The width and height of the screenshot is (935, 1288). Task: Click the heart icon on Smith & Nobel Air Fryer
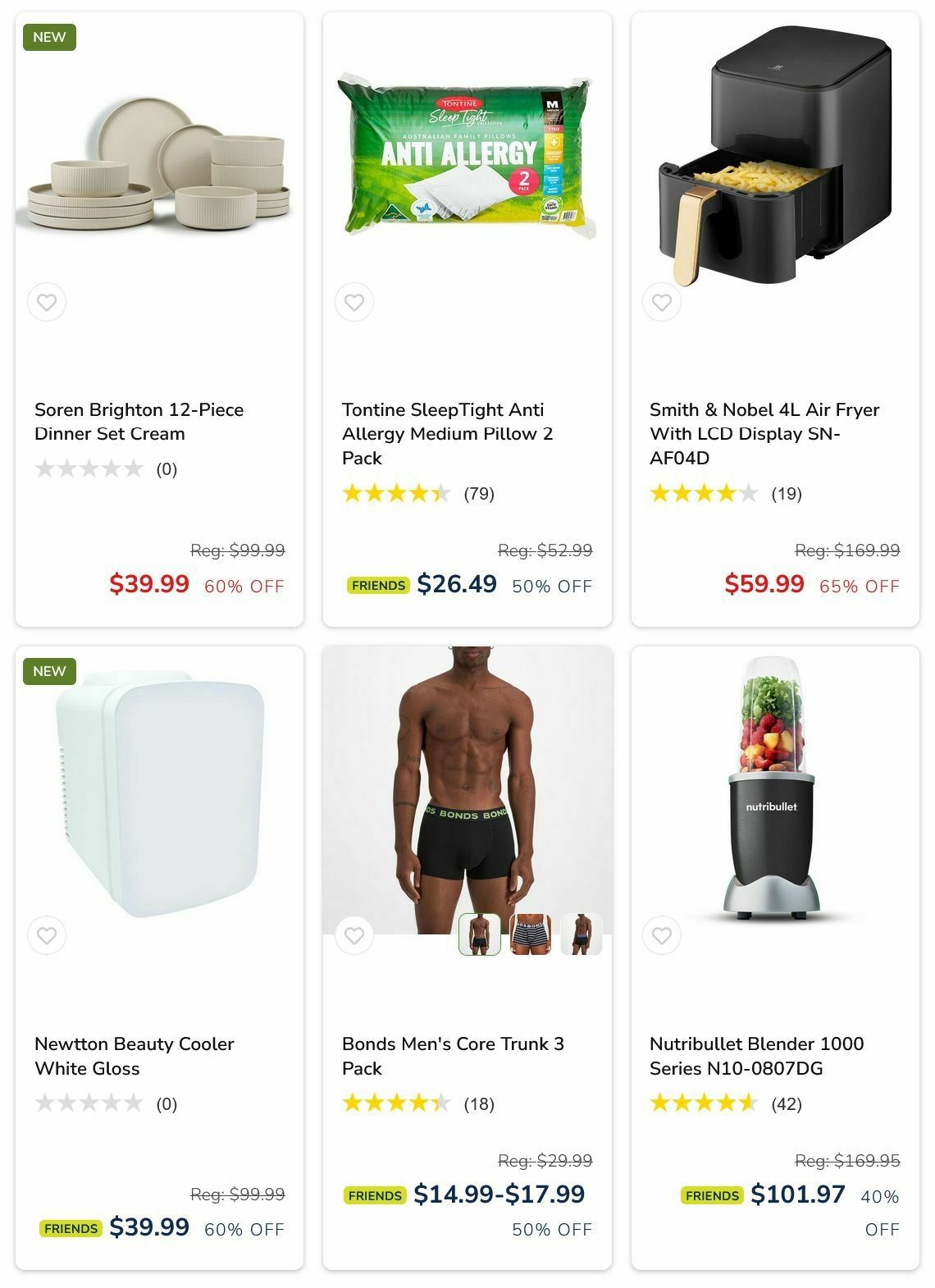click(x=662, y=302)
